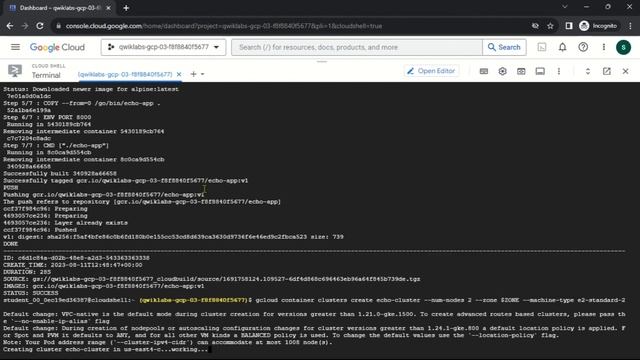
Task: Click the gcloud container clusters create command
Action: click(x=440, y=300)
